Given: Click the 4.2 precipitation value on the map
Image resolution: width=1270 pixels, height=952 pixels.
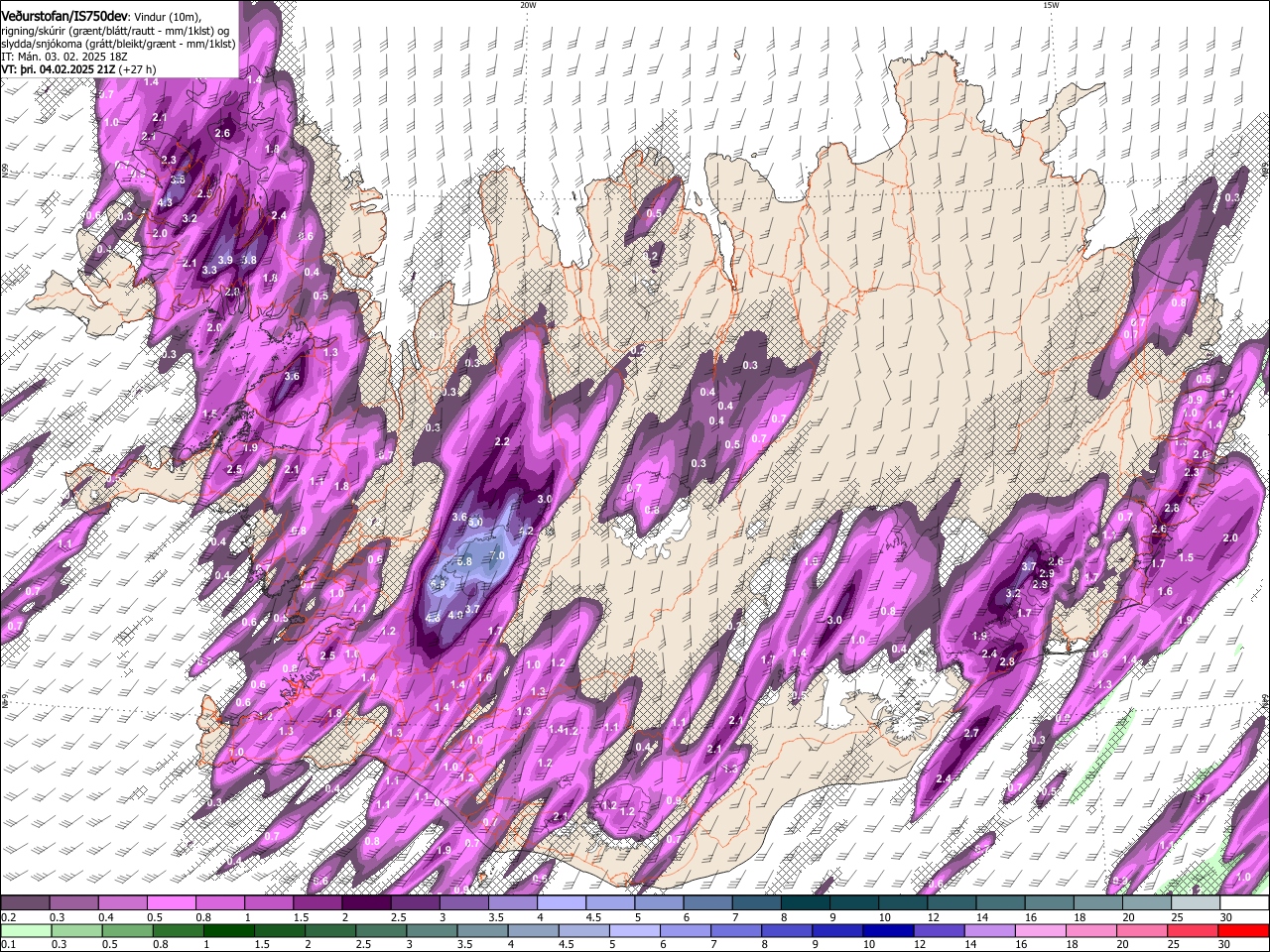Looking at the screenshot, I should (527, 531).
